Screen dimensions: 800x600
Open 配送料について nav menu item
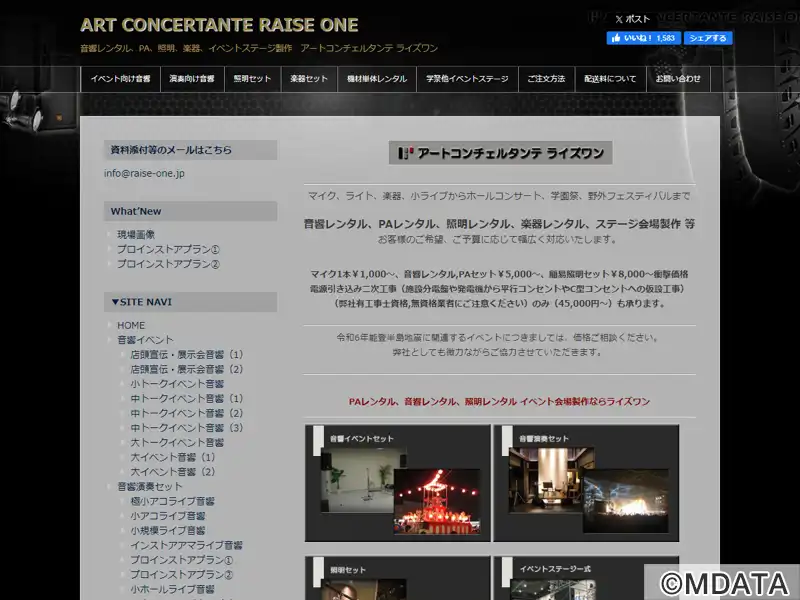click(610, 79)
